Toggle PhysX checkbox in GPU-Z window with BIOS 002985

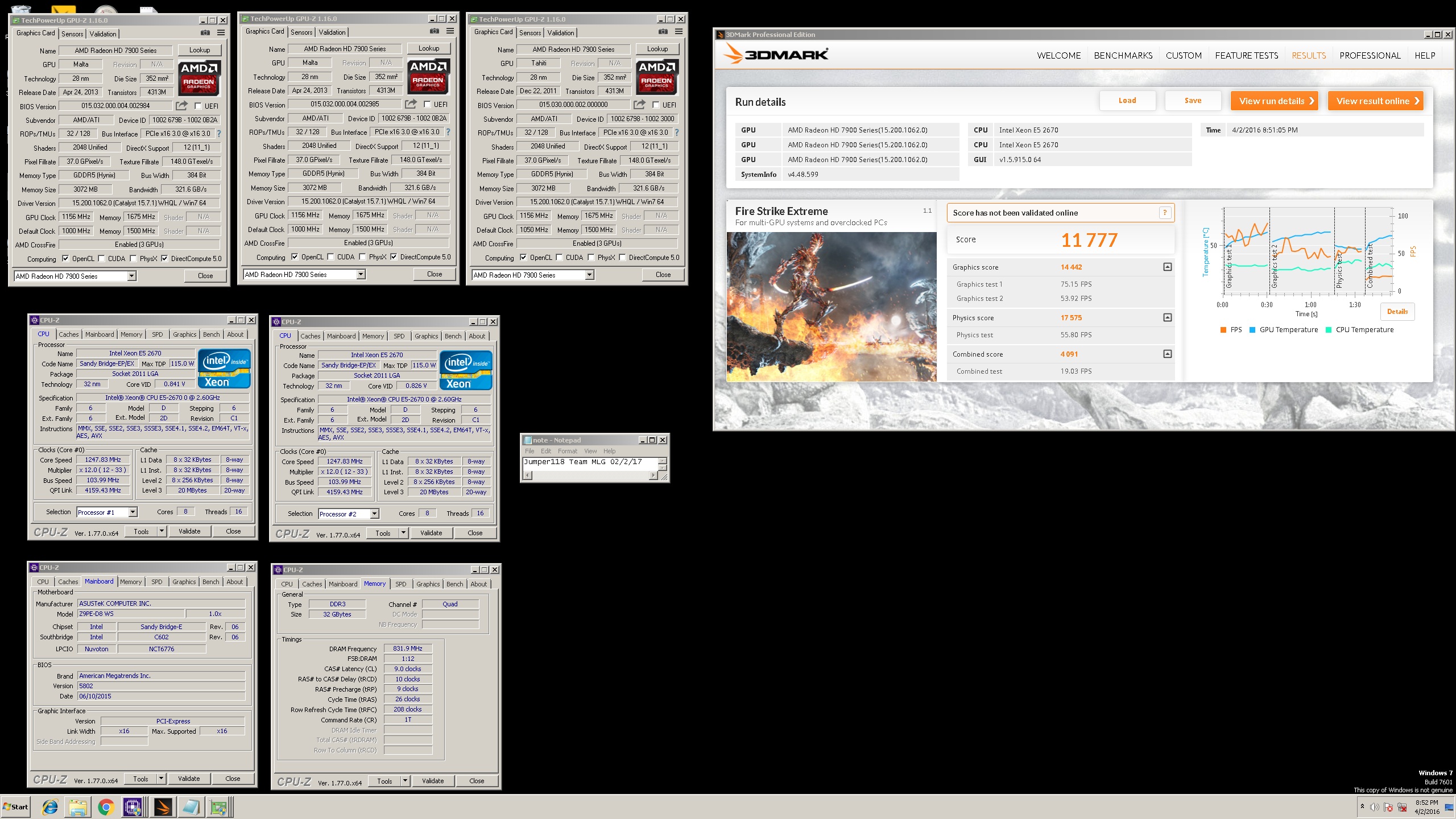362,257
